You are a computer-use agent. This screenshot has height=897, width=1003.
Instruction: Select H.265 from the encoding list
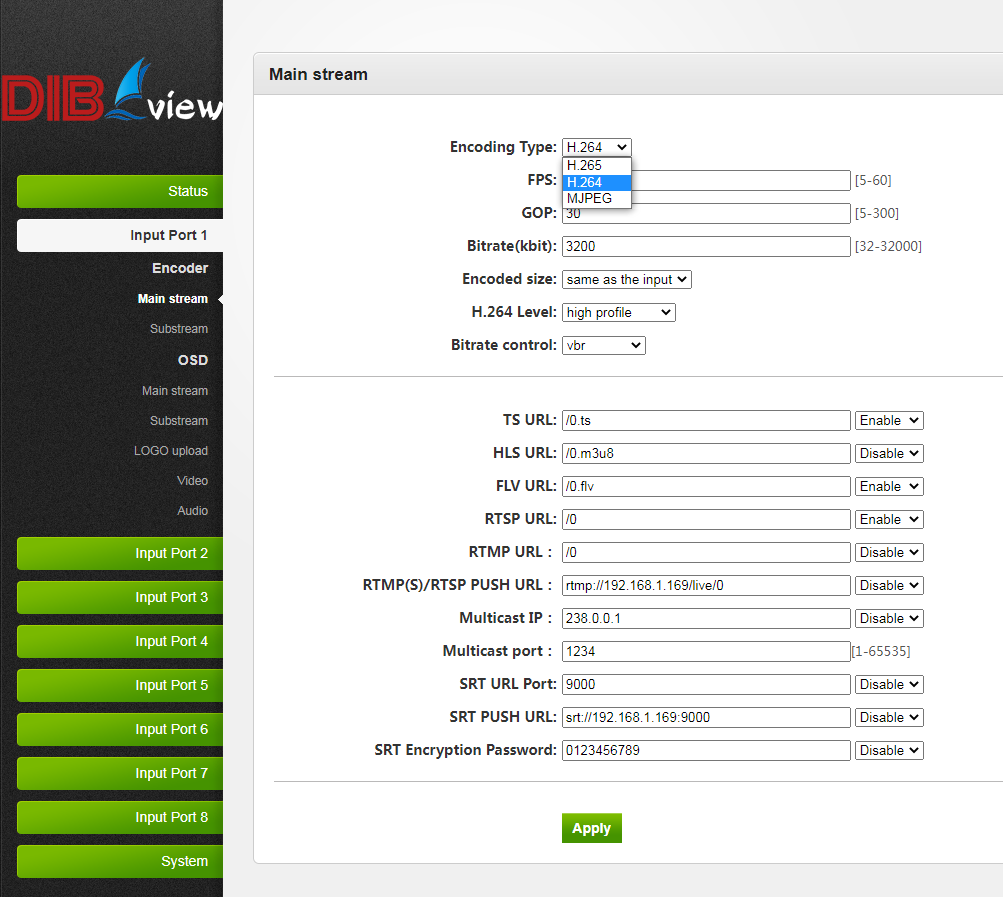[597, 166]
